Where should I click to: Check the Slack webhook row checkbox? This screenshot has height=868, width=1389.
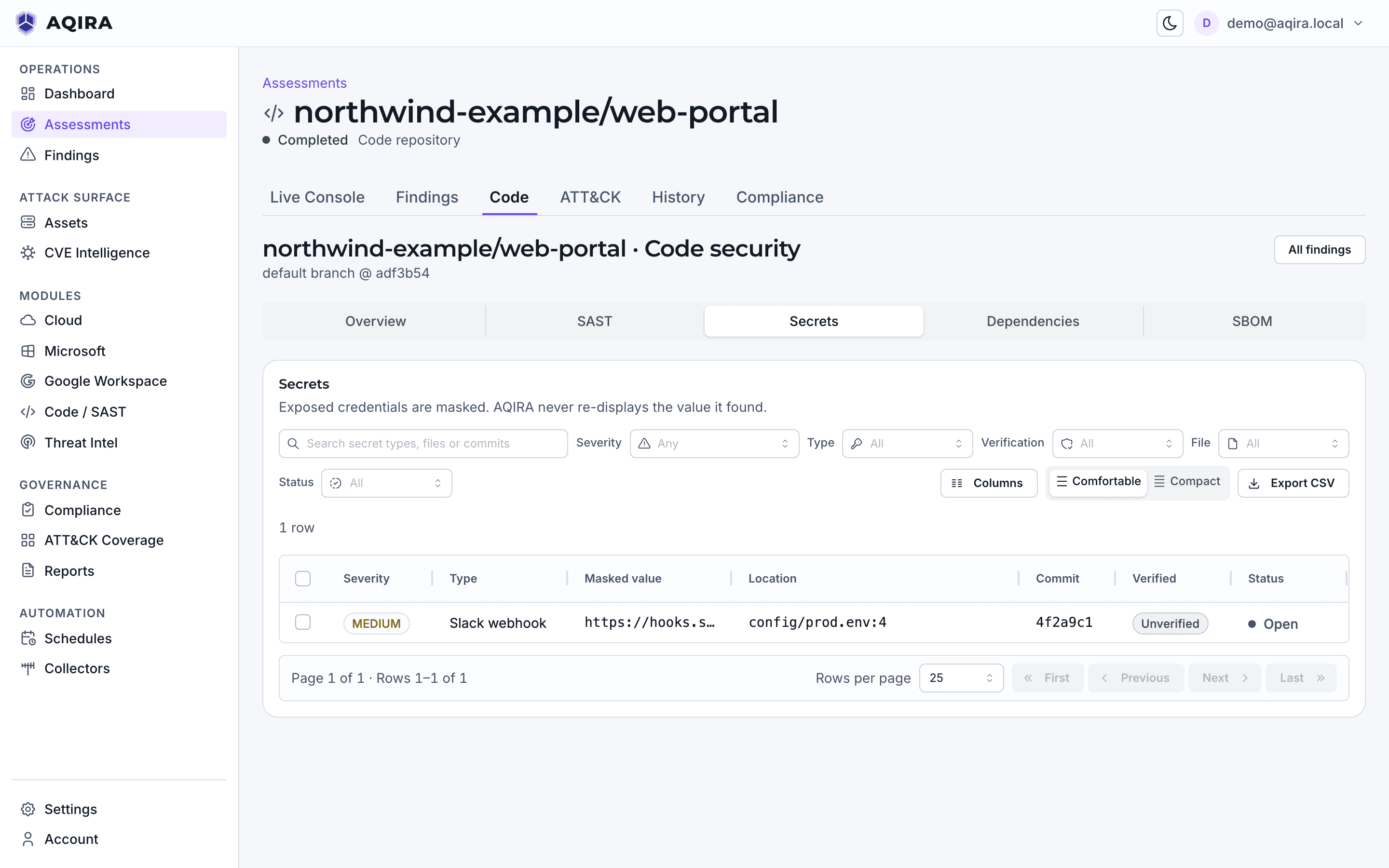[x=302, y=622]
